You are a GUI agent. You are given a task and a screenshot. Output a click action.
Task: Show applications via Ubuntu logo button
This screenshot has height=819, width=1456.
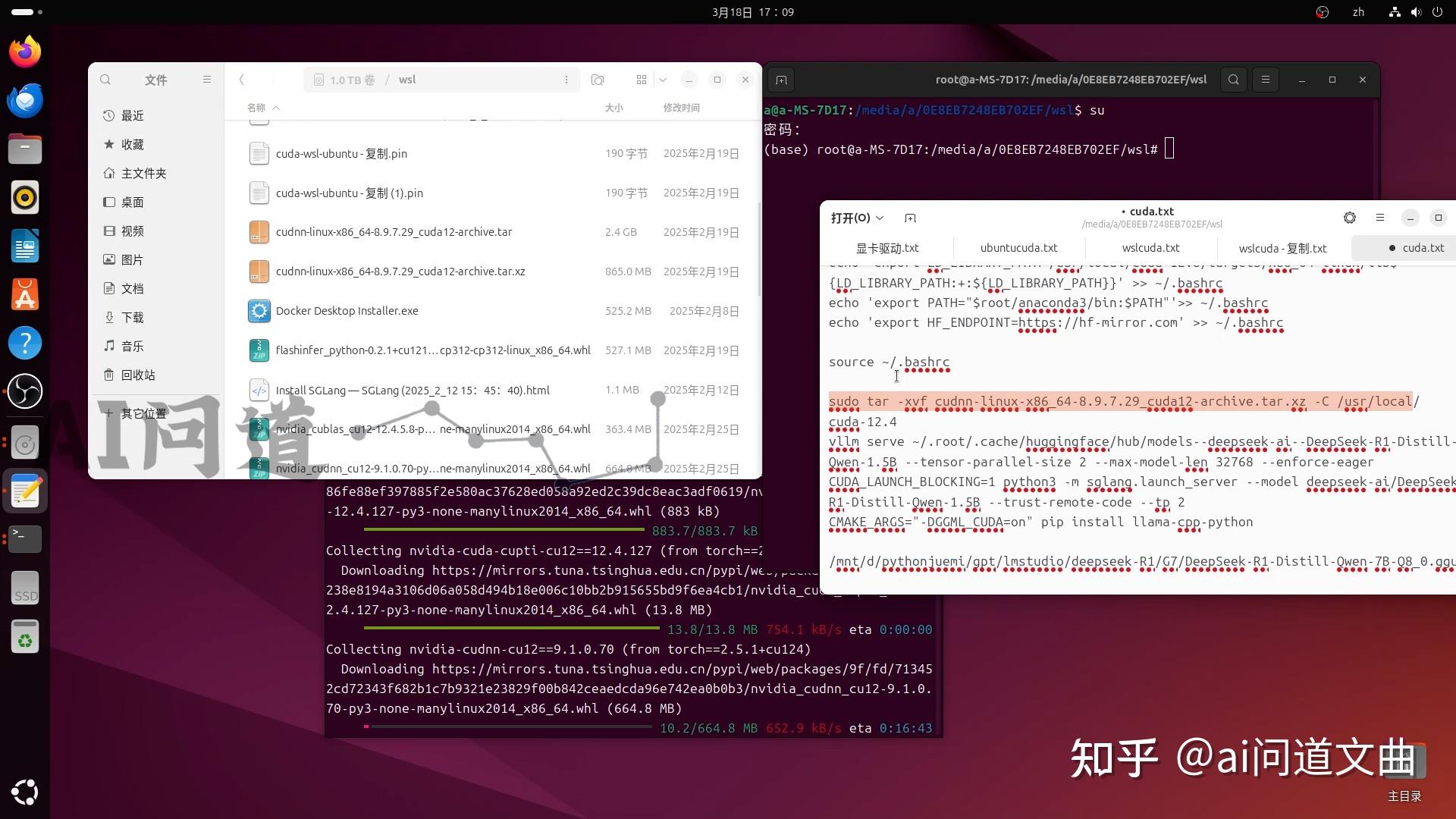pyautogui.click(x=25, y=792)
